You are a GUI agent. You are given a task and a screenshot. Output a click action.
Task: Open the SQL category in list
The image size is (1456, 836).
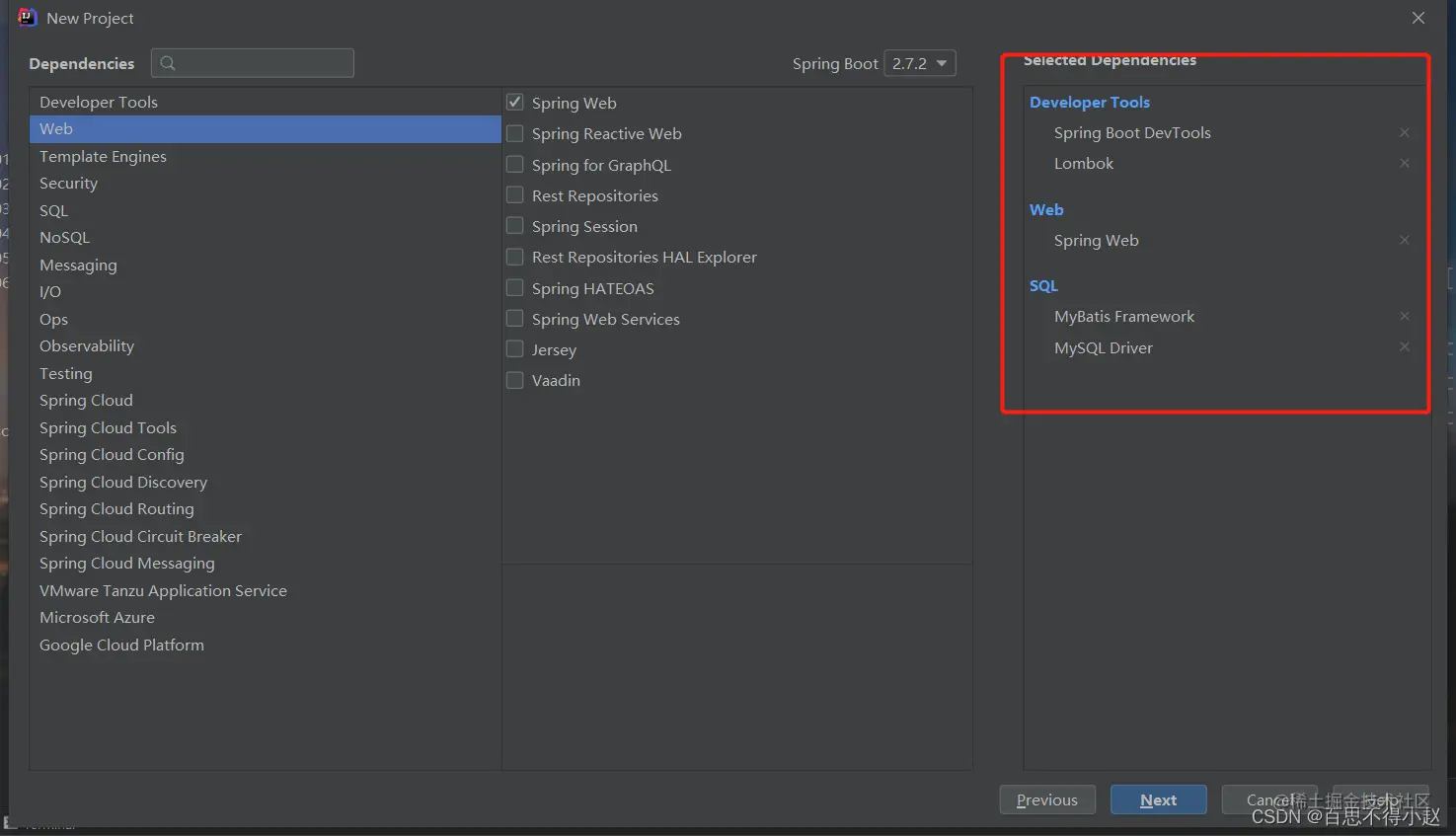[266, 210]
